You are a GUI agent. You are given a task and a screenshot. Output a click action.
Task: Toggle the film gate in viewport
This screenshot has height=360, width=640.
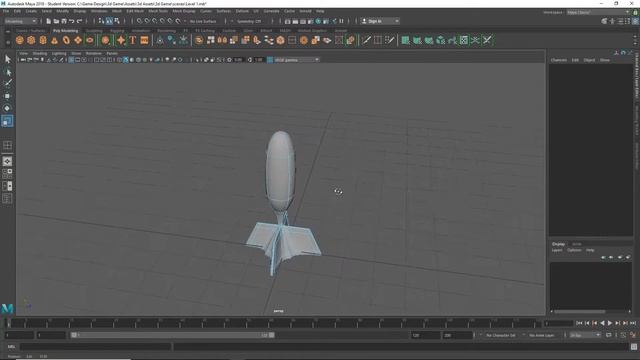tap(78, 60)
